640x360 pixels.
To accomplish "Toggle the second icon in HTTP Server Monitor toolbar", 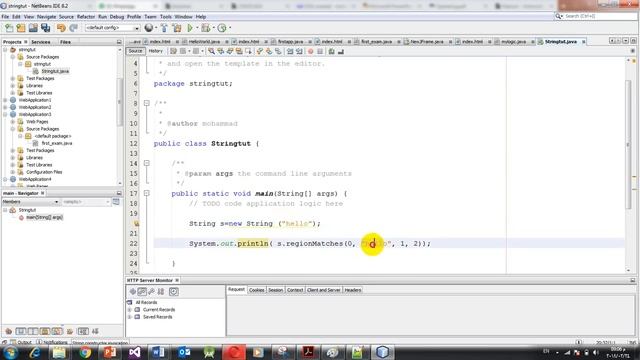I will click(x=142, y=291).
